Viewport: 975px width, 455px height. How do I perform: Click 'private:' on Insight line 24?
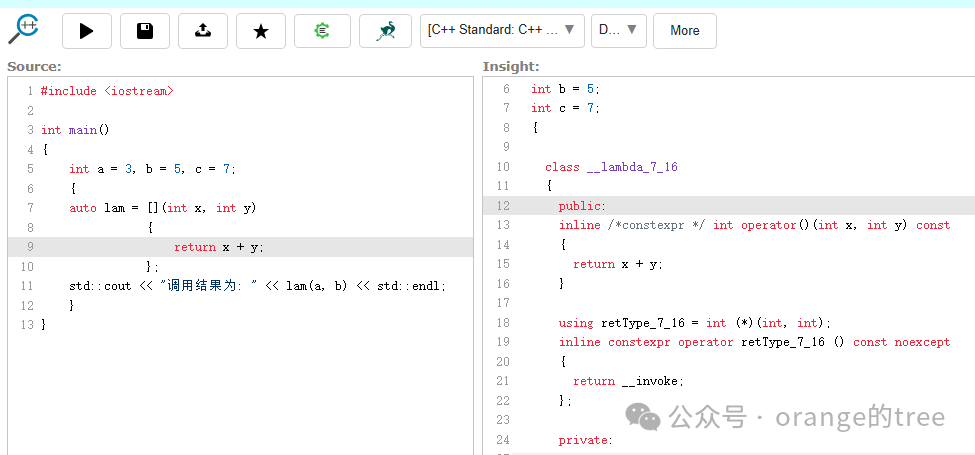(x=586, y=440)
